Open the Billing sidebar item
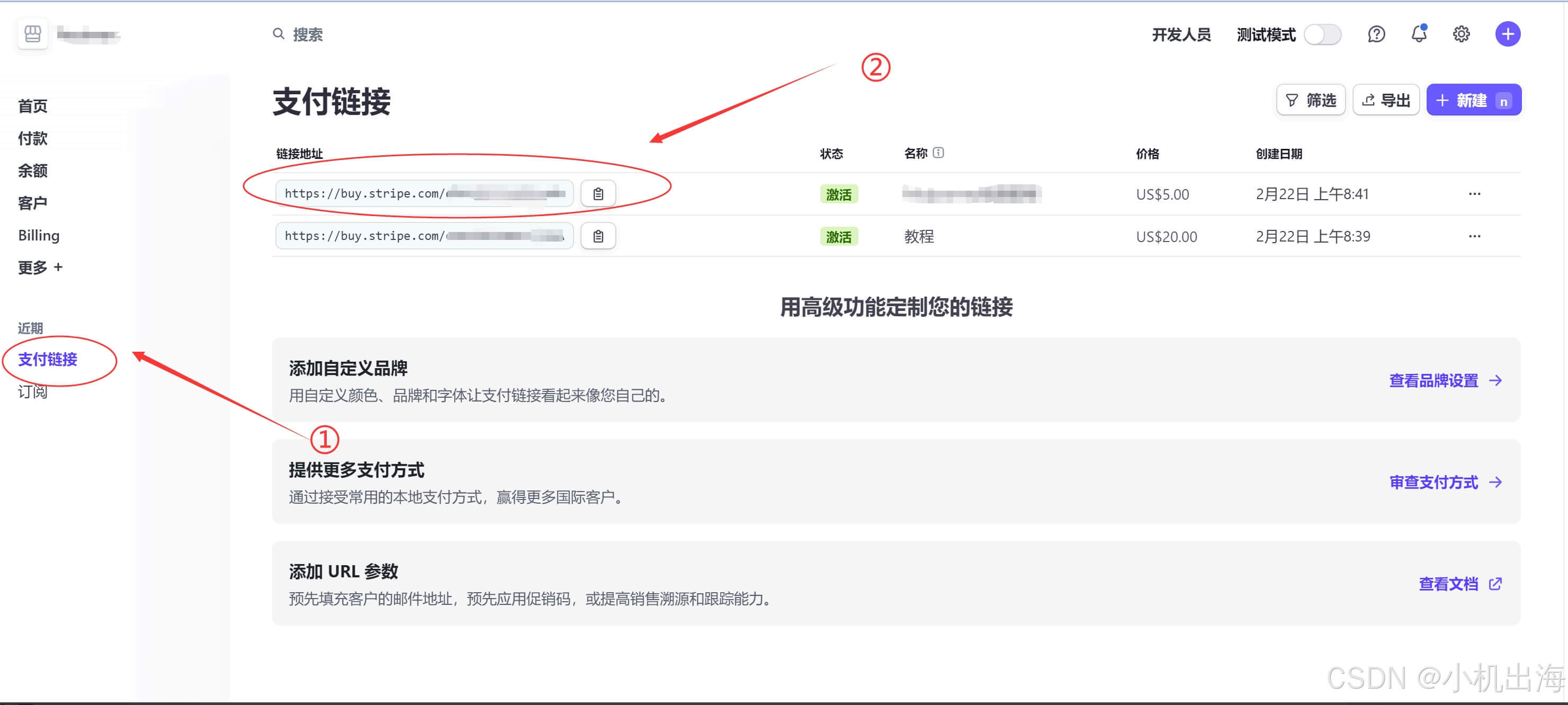Image resolution: width=1568 pixels, height=705 pixels. [39, 235]
